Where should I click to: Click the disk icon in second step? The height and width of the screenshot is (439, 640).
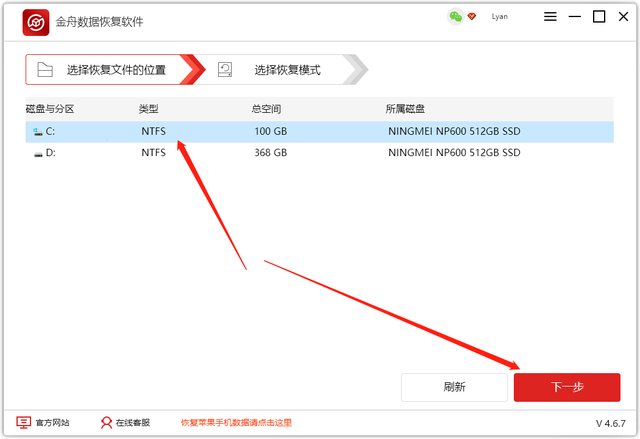pos(225,70)
